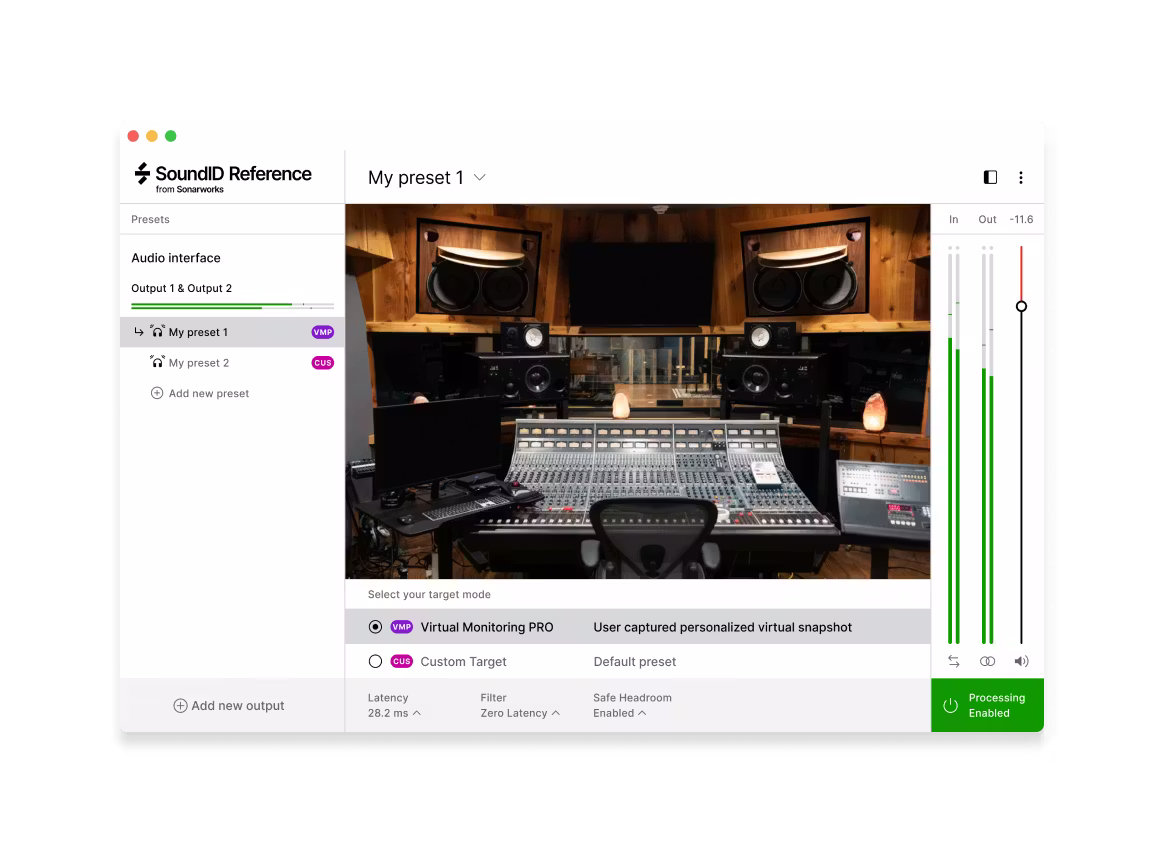
Task: Open the three-dot overflow menu
Action: coord(1021,177)
